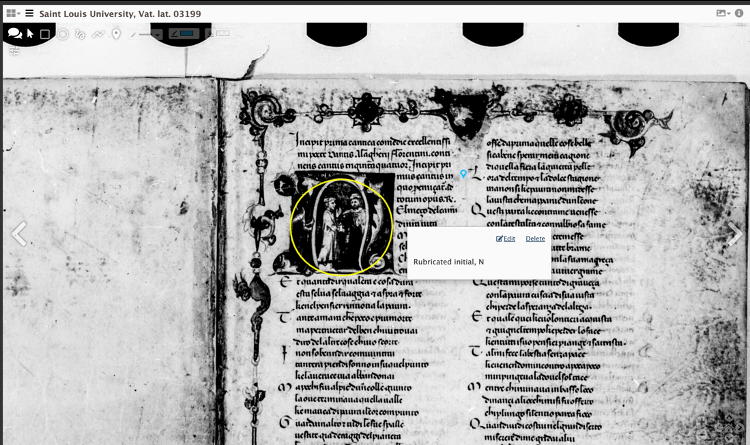Pan the image down with arrow
The image size is (750, 445).
(x=729, y=438)
